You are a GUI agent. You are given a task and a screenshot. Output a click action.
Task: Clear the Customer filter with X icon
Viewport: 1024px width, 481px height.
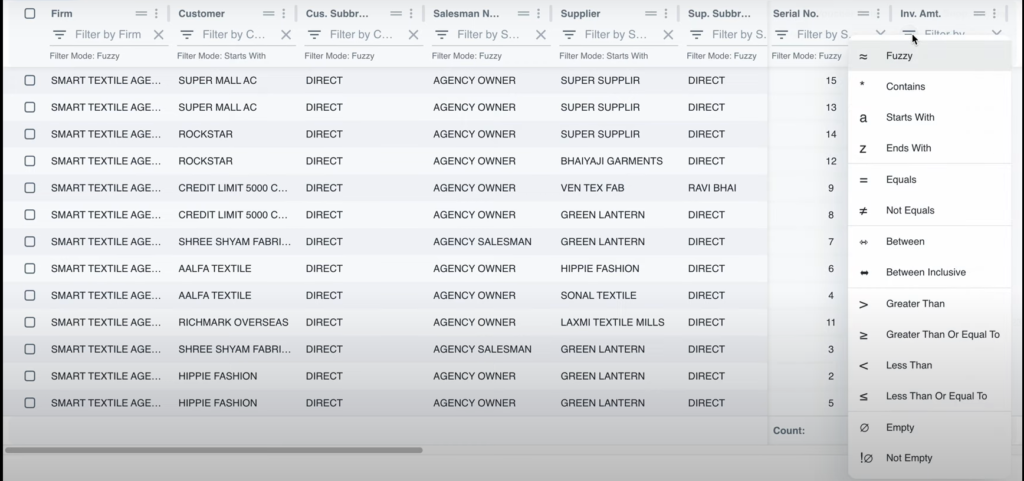point(286,35)
